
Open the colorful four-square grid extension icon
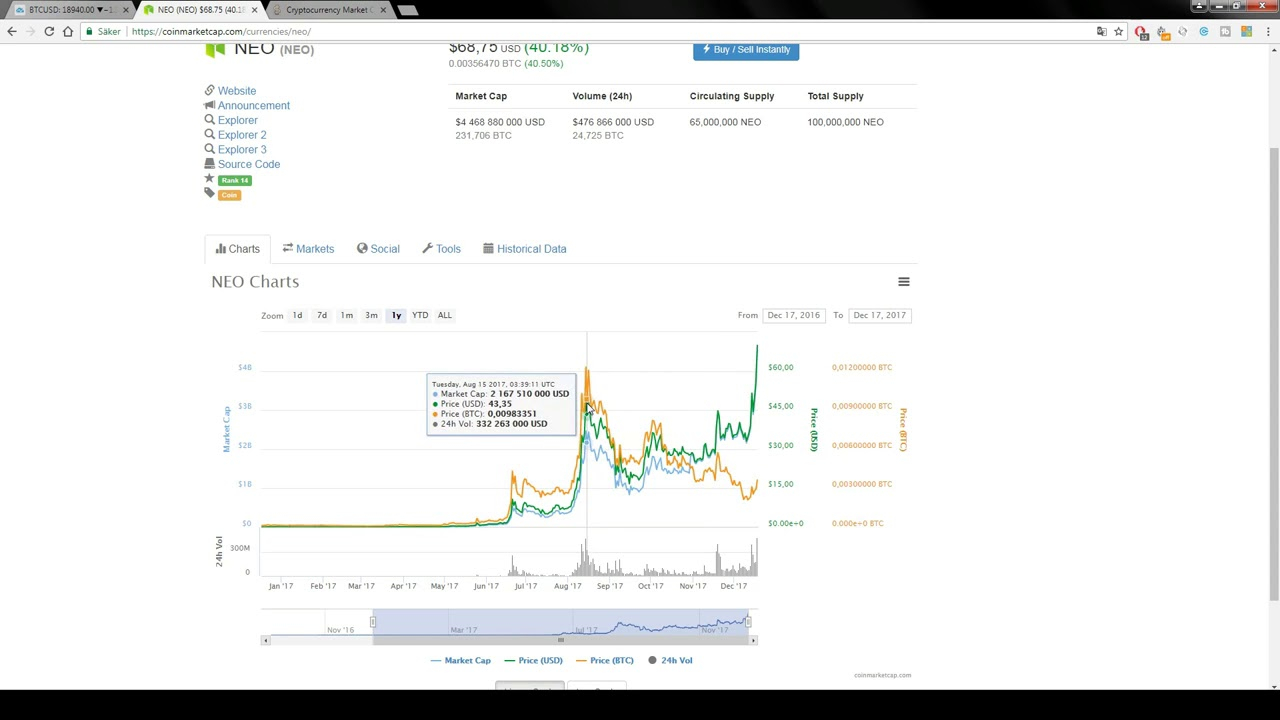coord(1246,32)
